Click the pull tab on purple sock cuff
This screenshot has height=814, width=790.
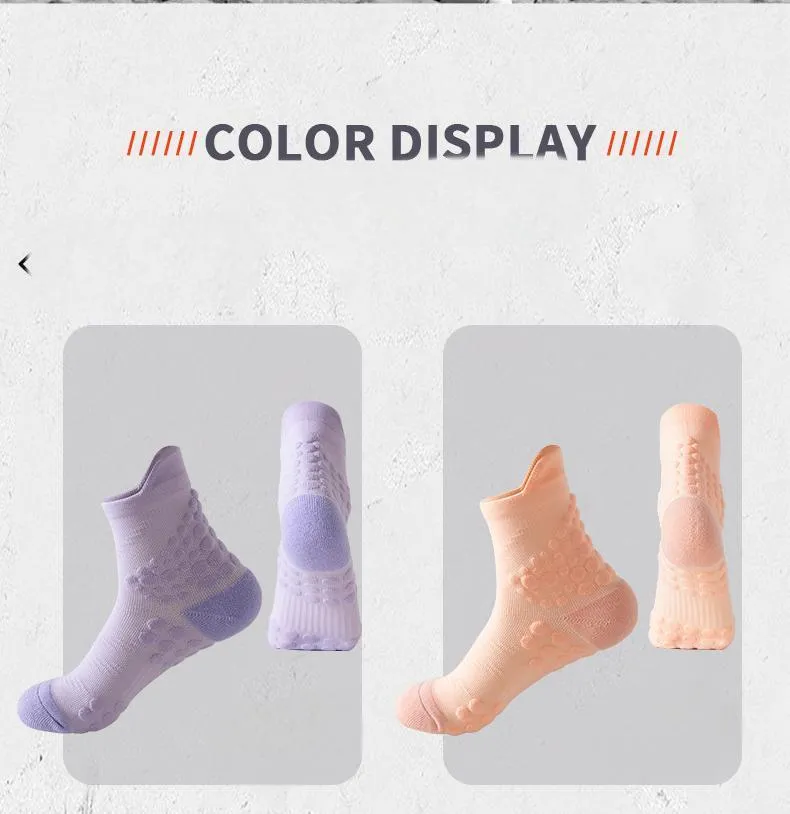tap(162, 468)
